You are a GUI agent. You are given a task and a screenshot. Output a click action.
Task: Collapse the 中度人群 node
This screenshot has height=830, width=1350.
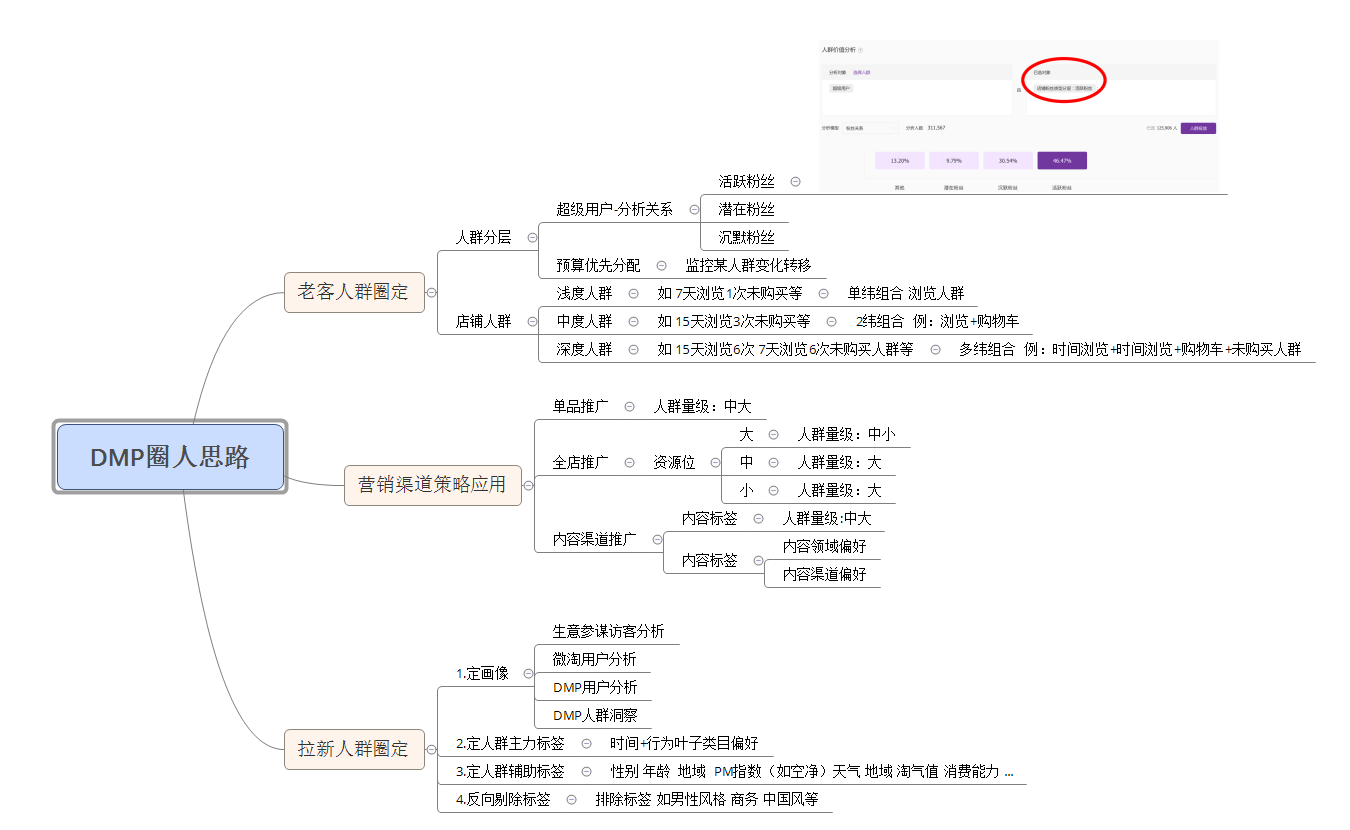pos(634,322)
